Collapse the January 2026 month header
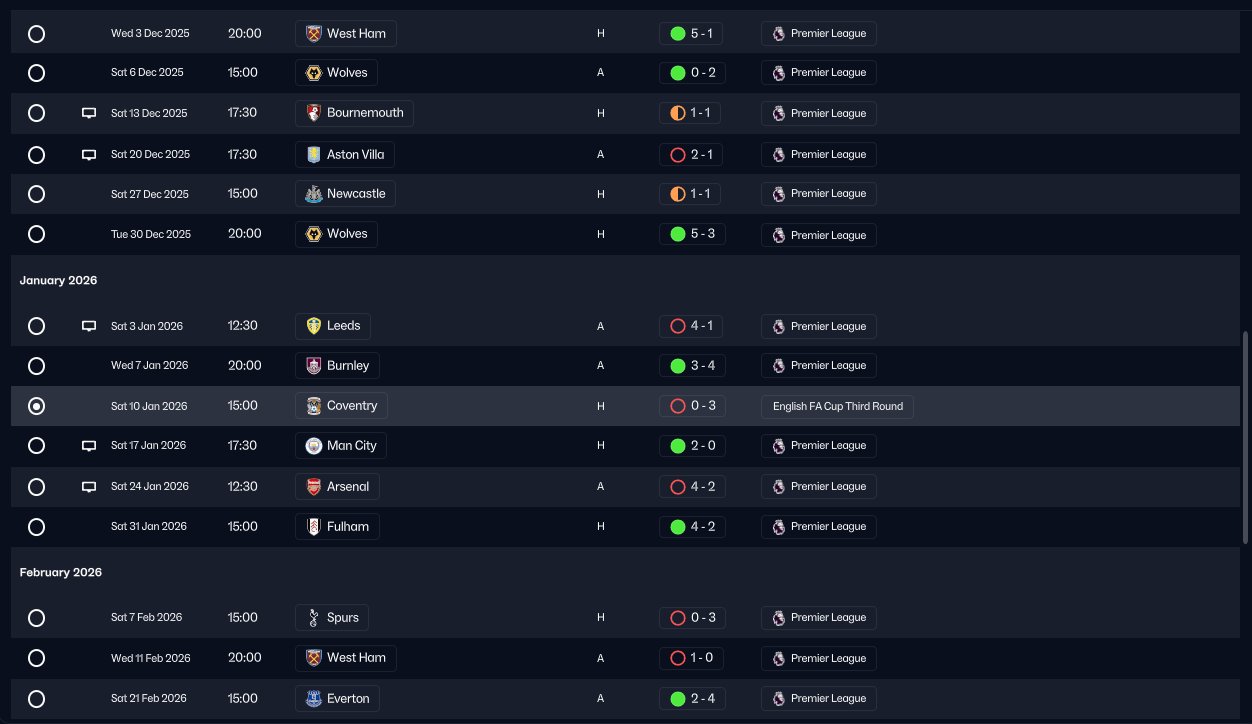 [58, 281]
